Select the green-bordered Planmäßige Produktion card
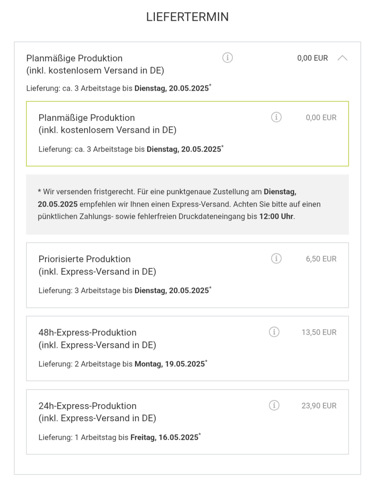Viewport: 375px width, 480px height. tap(187, 134)
